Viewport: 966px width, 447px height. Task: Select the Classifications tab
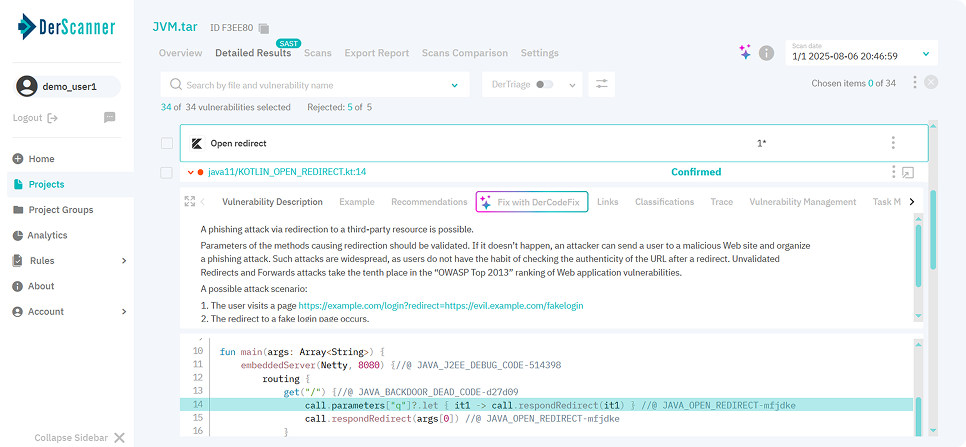pyautogui.click(x=665, y=202)
